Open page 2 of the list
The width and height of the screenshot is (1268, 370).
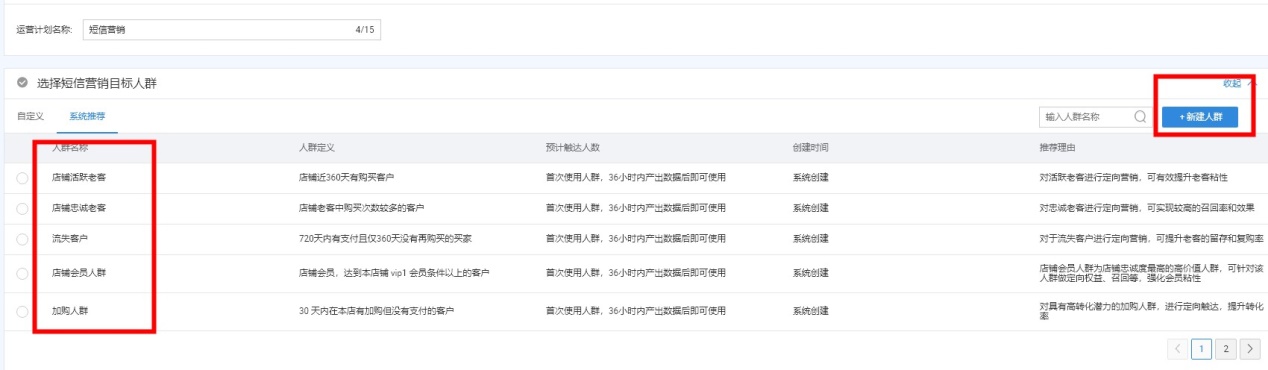tap(1227, 348)
